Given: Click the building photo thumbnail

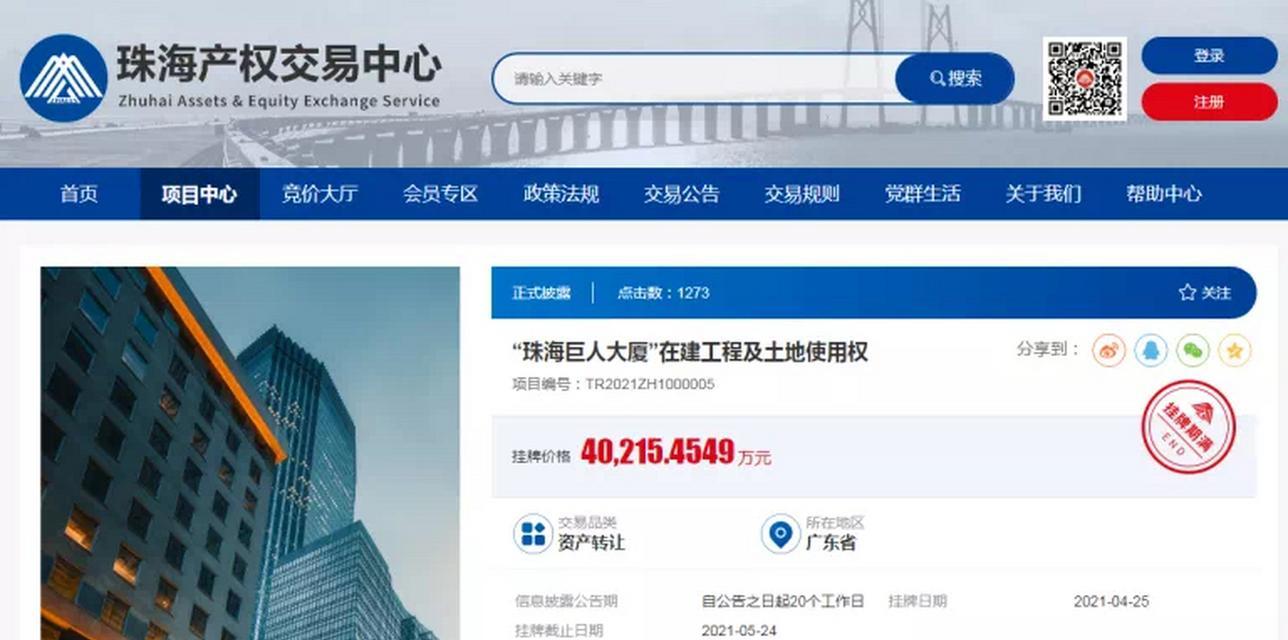Looking at the screenshot, I should coord(250,453).
